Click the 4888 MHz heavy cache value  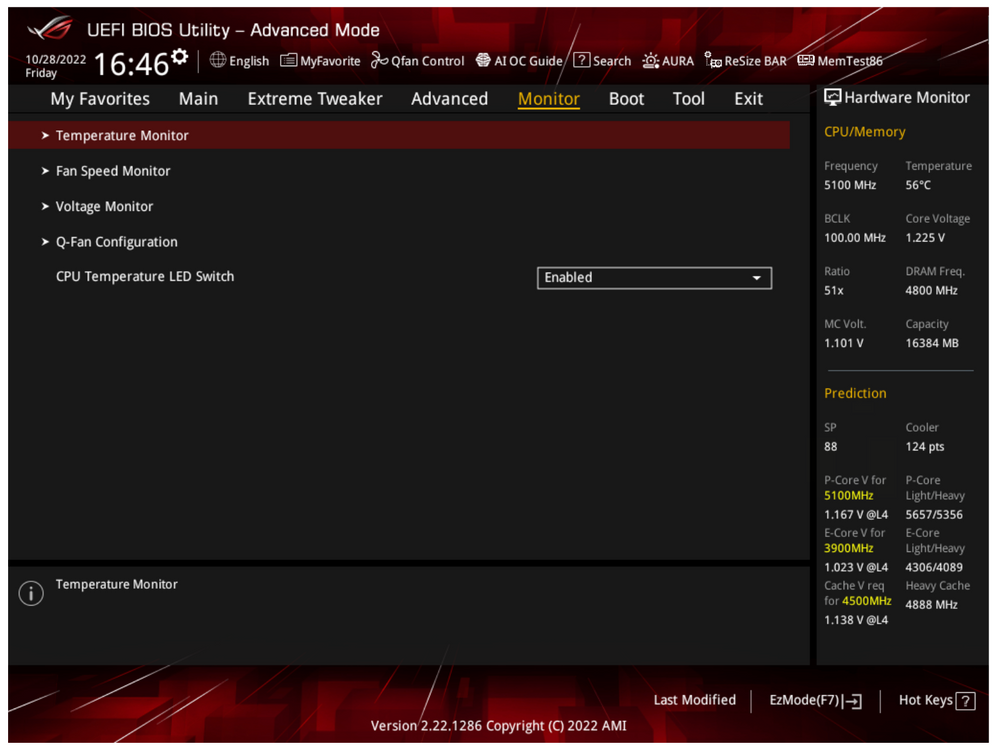[x=931, y=604]
